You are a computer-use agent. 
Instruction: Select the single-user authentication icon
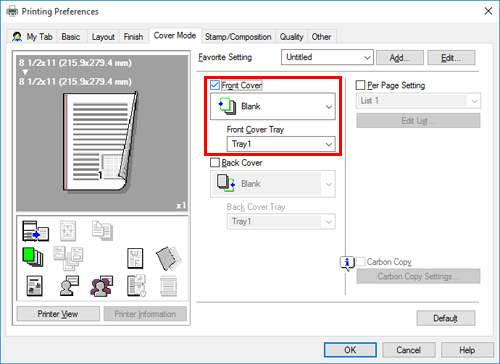(x=69, y=286)
